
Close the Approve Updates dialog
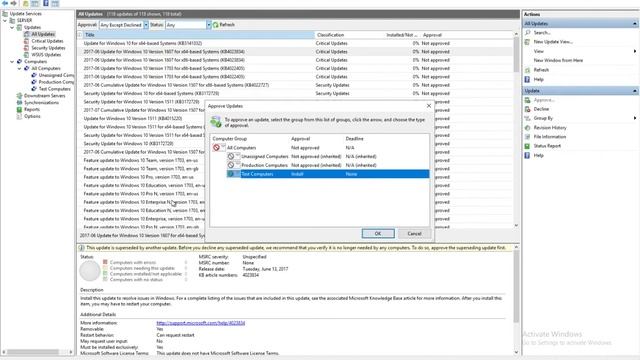429,106
